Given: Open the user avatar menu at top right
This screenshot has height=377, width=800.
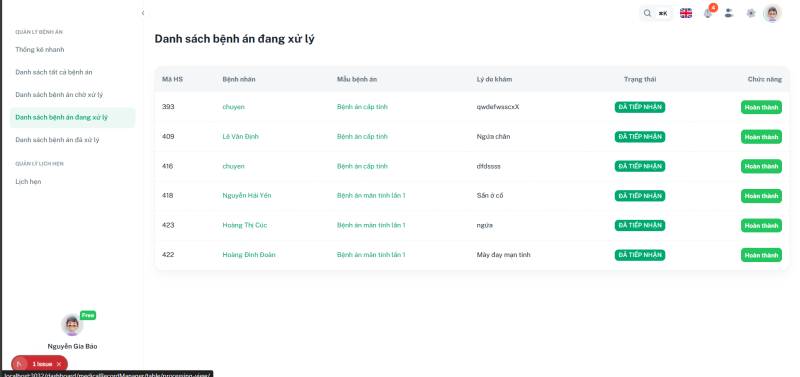Looking at the screenshot, I should (x=772, y=13).
